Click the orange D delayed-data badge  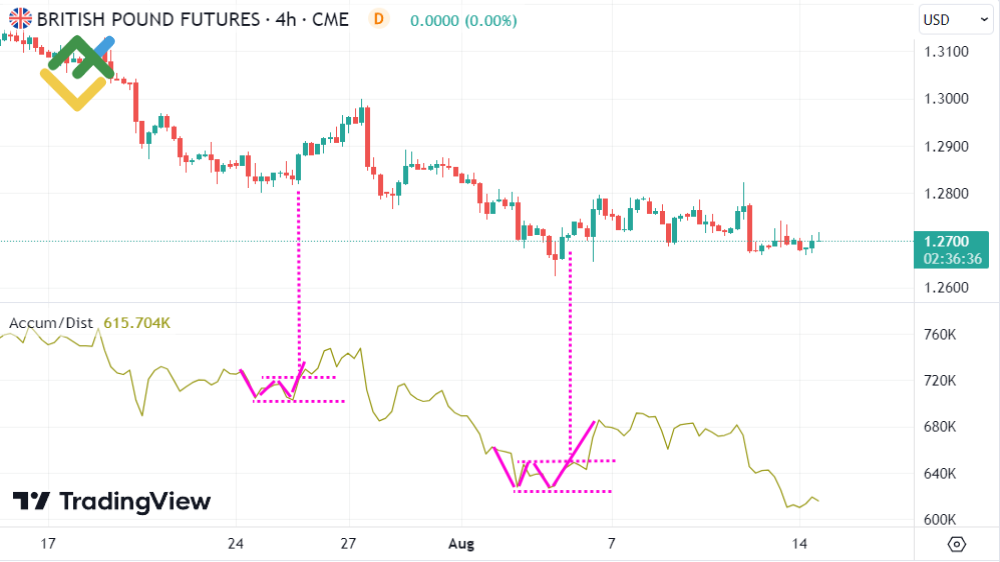click(378, 18)
